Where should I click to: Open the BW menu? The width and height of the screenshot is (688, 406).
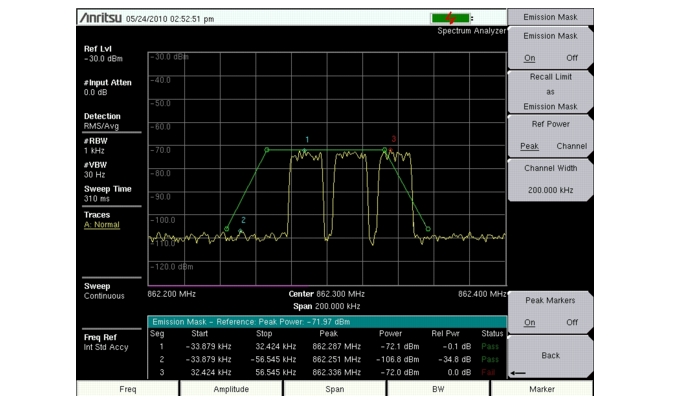(438, 389)
